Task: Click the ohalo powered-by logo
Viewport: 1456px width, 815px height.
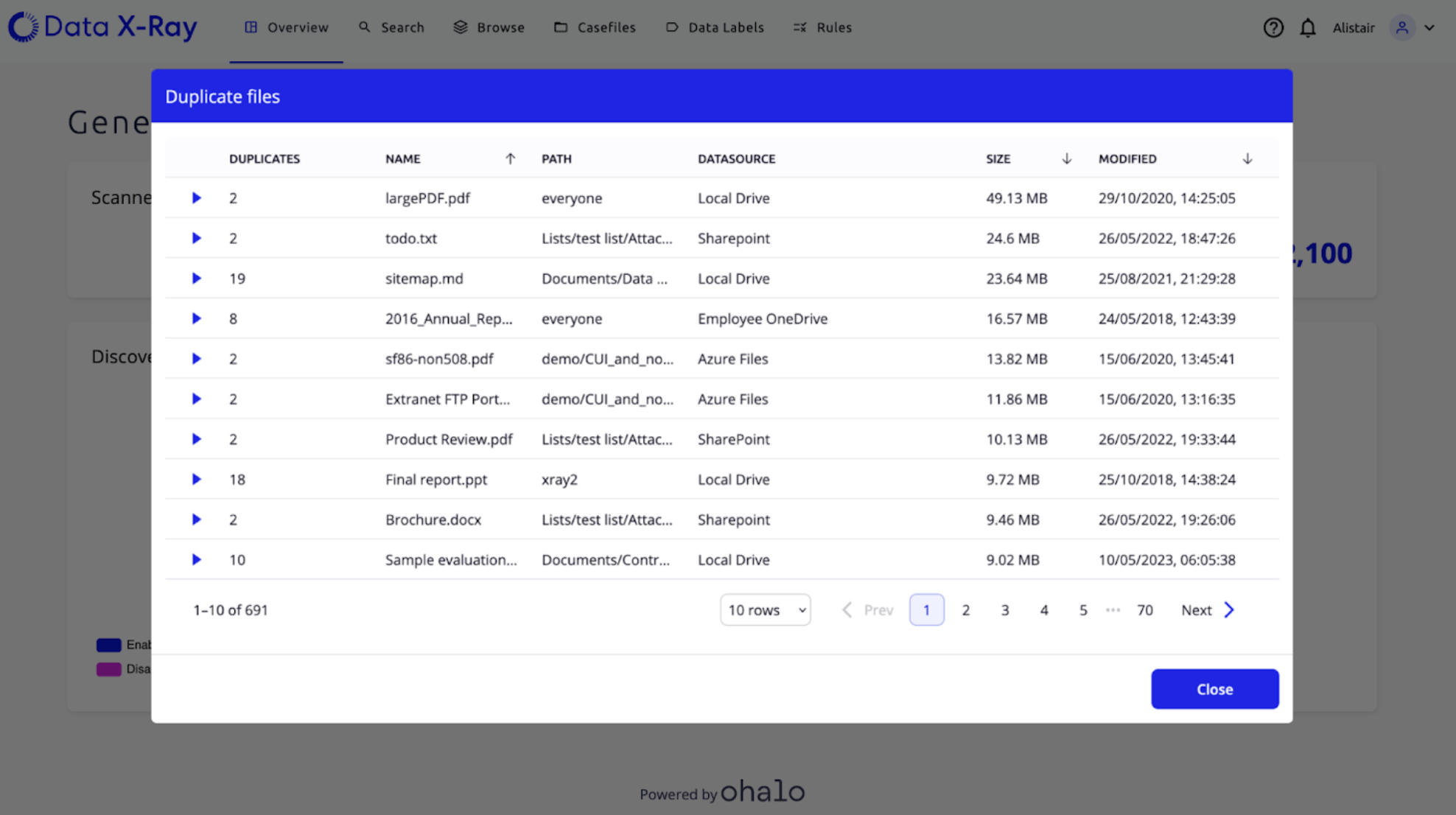Action: (x=762, y=791)
